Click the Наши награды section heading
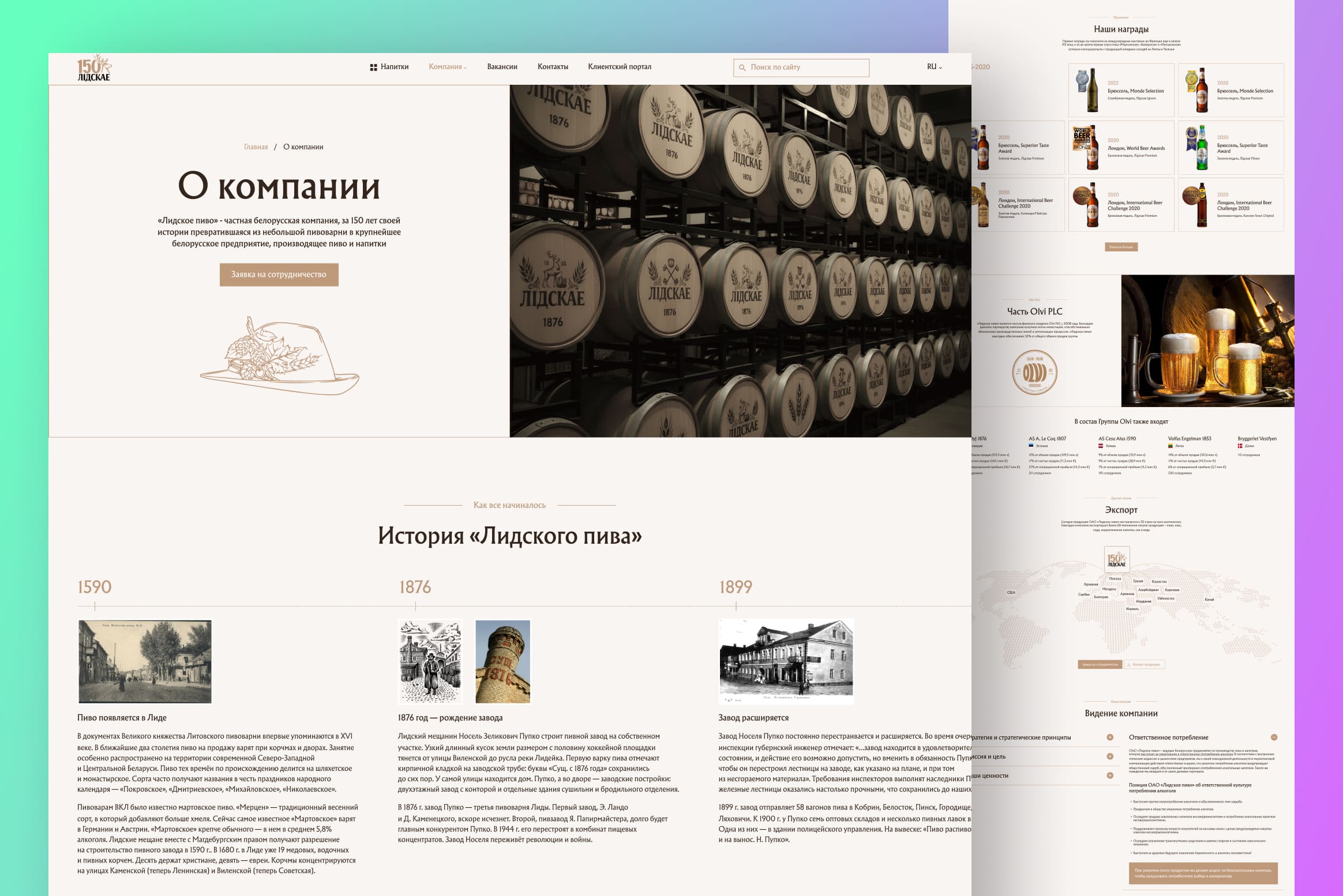The image size is (1343, 896). coord(1121,29)
